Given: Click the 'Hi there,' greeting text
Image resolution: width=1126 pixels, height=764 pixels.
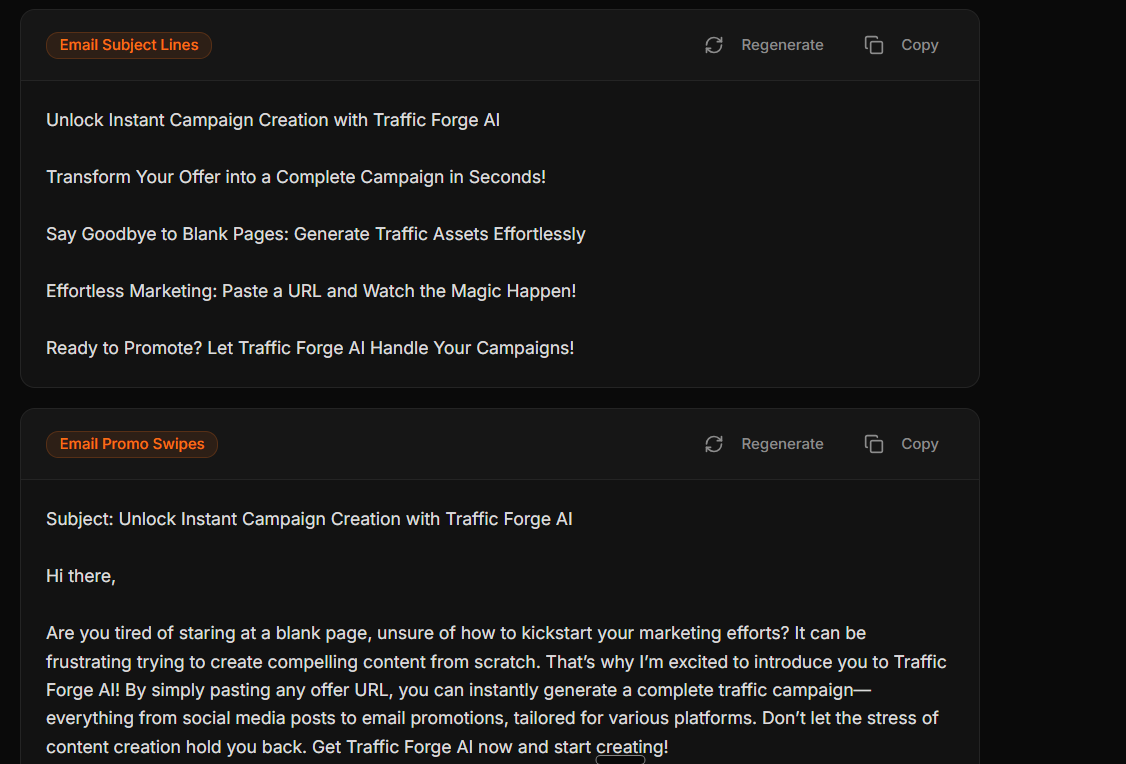Looking at the screenshot, I should (x=81, y=576).
